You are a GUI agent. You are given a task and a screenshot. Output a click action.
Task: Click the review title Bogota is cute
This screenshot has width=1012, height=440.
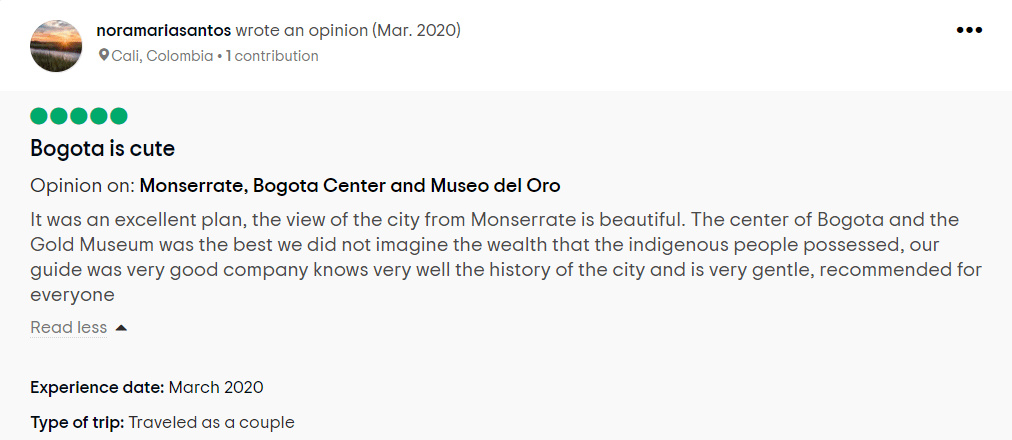coord(103,149)
